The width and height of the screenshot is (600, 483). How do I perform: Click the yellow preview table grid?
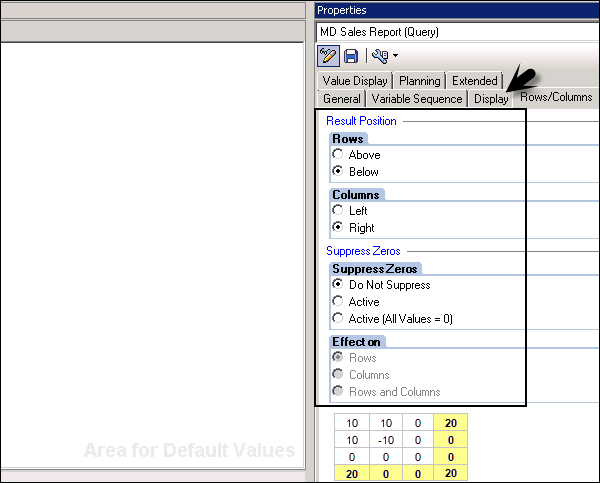[x=400, y=446]
